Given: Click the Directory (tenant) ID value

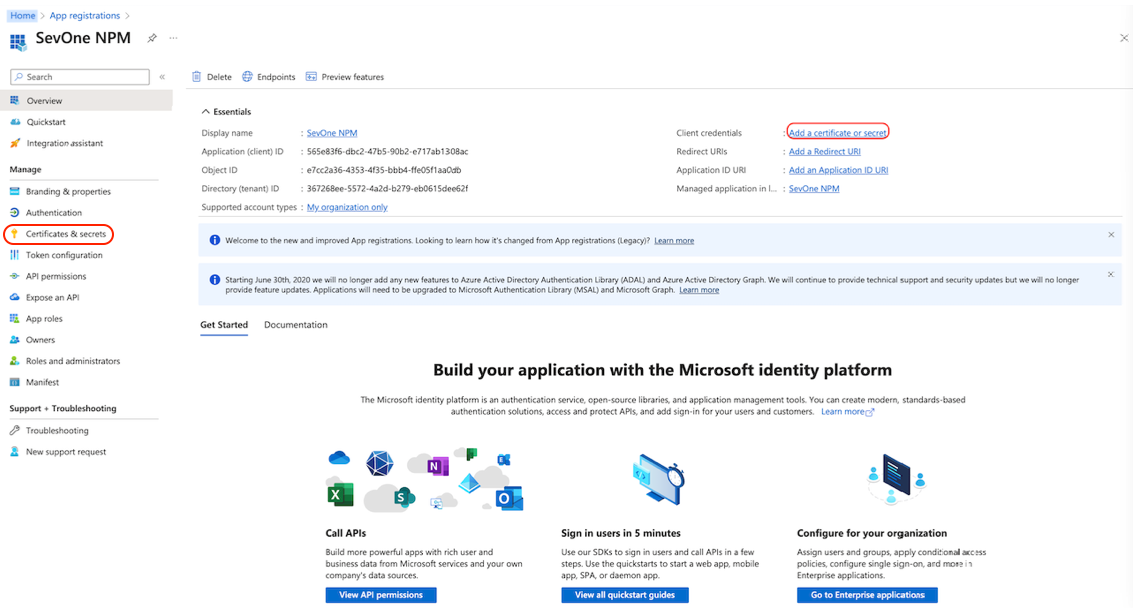Looking at the screenshot, I should tap(387, 189).
